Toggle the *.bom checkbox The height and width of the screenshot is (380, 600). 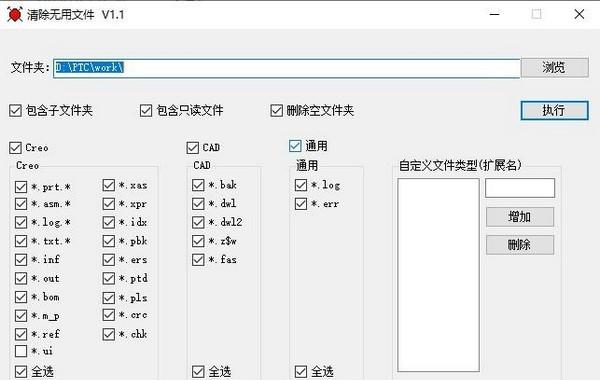[21, 297]
